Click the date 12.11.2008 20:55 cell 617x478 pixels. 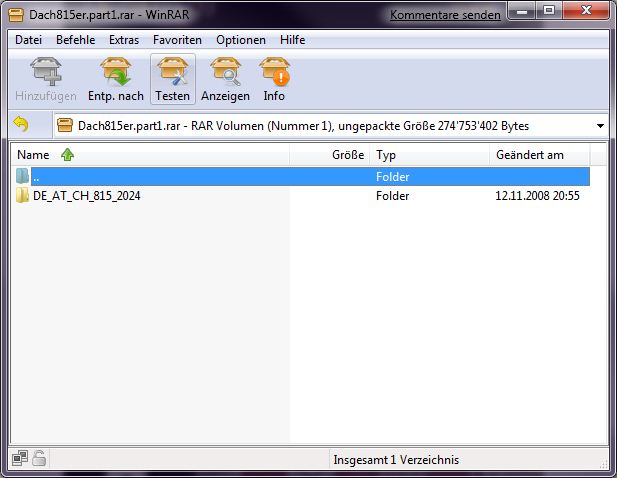[537, 196]
